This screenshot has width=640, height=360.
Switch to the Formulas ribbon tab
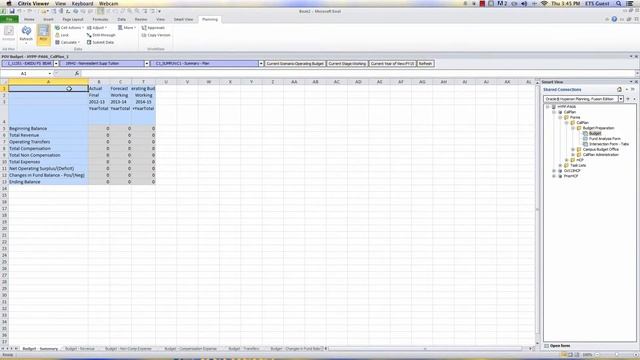(x=100, y=19)
